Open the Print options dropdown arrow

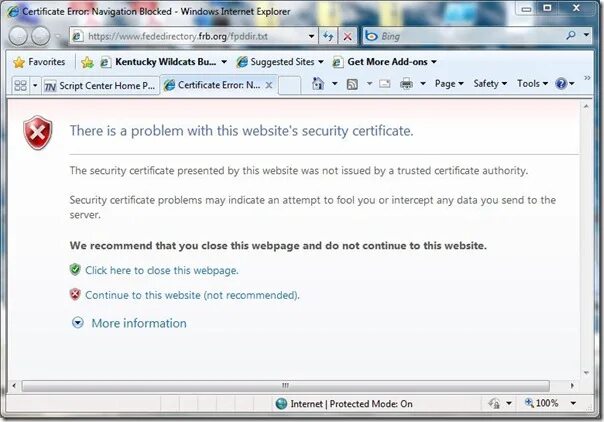pos(423,84)
